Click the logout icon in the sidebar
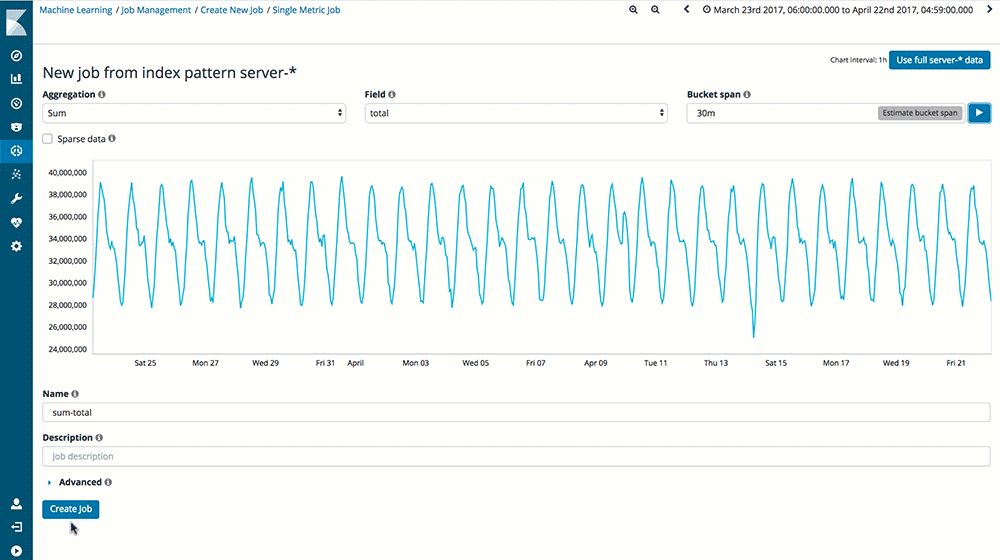 (x=16, y=527)
